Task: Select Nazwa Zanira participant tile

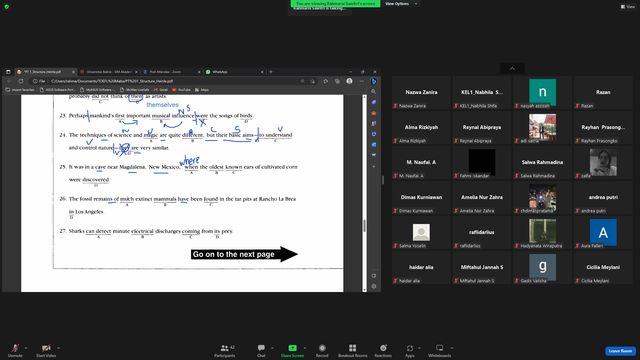Action: tap(421, 93)
